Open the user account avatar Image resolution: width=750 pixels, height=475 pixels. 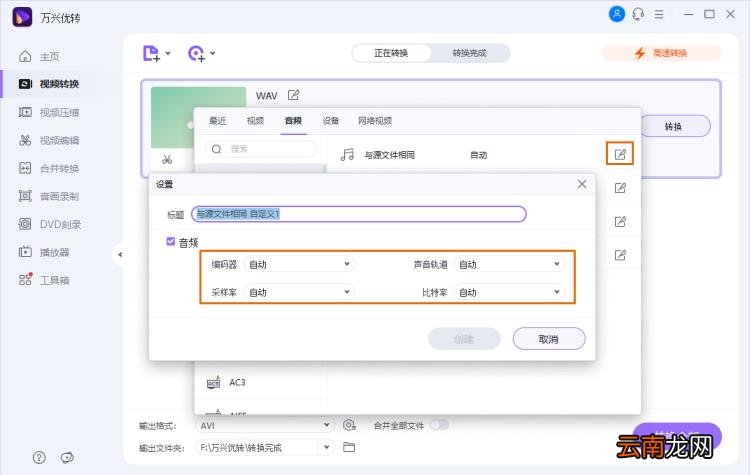617,14
